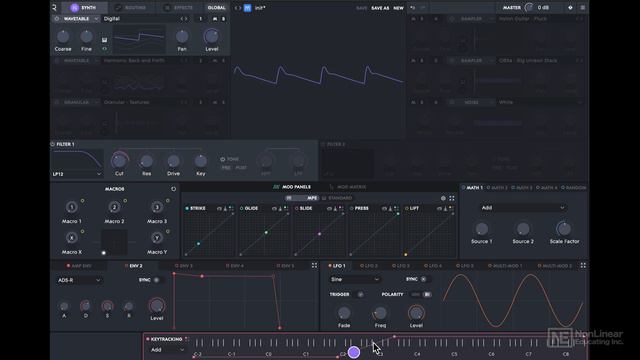Toggle the LFO Trigger switch

(360, 294)
